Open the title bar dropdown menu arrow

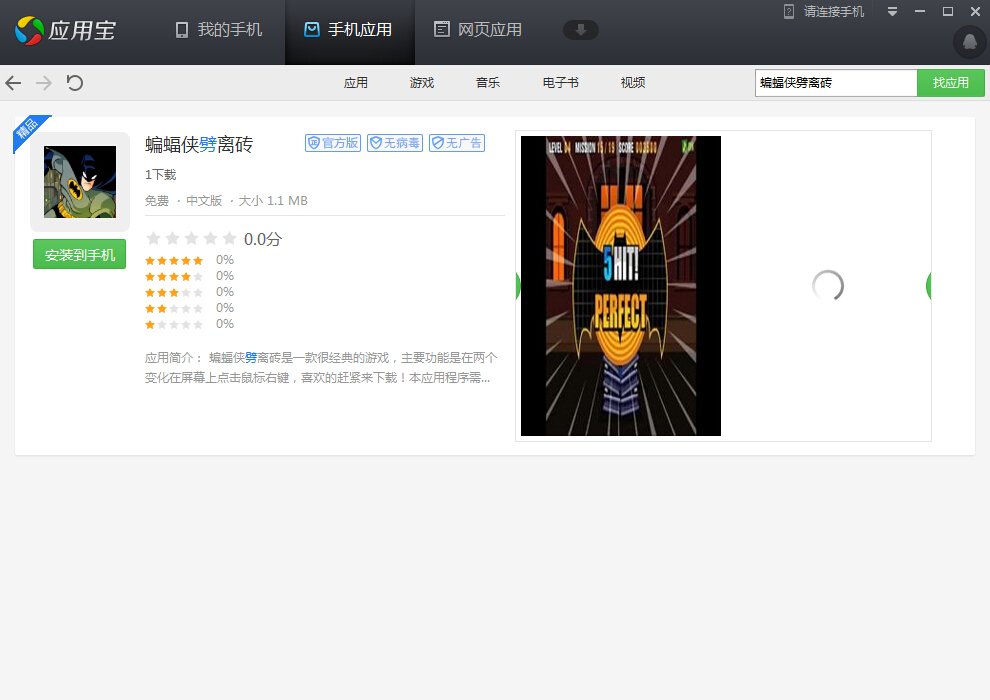click(892, 11)
